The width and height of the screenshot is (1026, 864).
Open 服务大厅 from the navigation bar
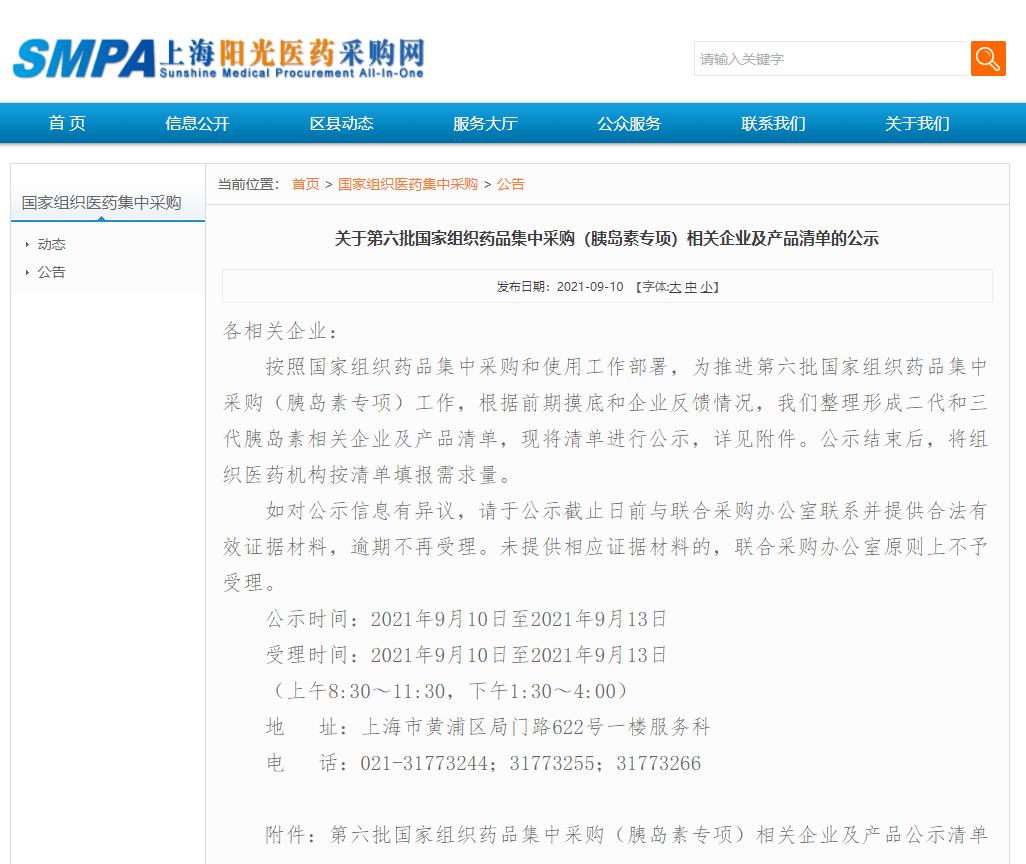484,123
